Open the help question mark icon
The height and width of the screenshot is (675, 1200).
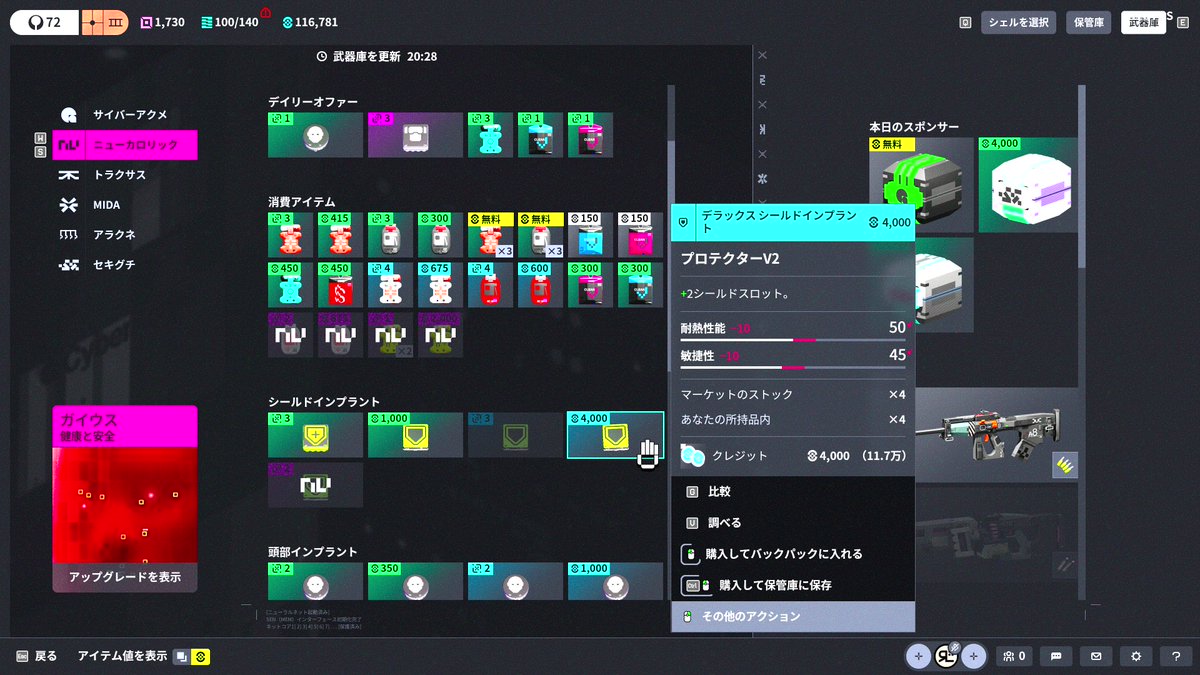tap(1176, 656)
